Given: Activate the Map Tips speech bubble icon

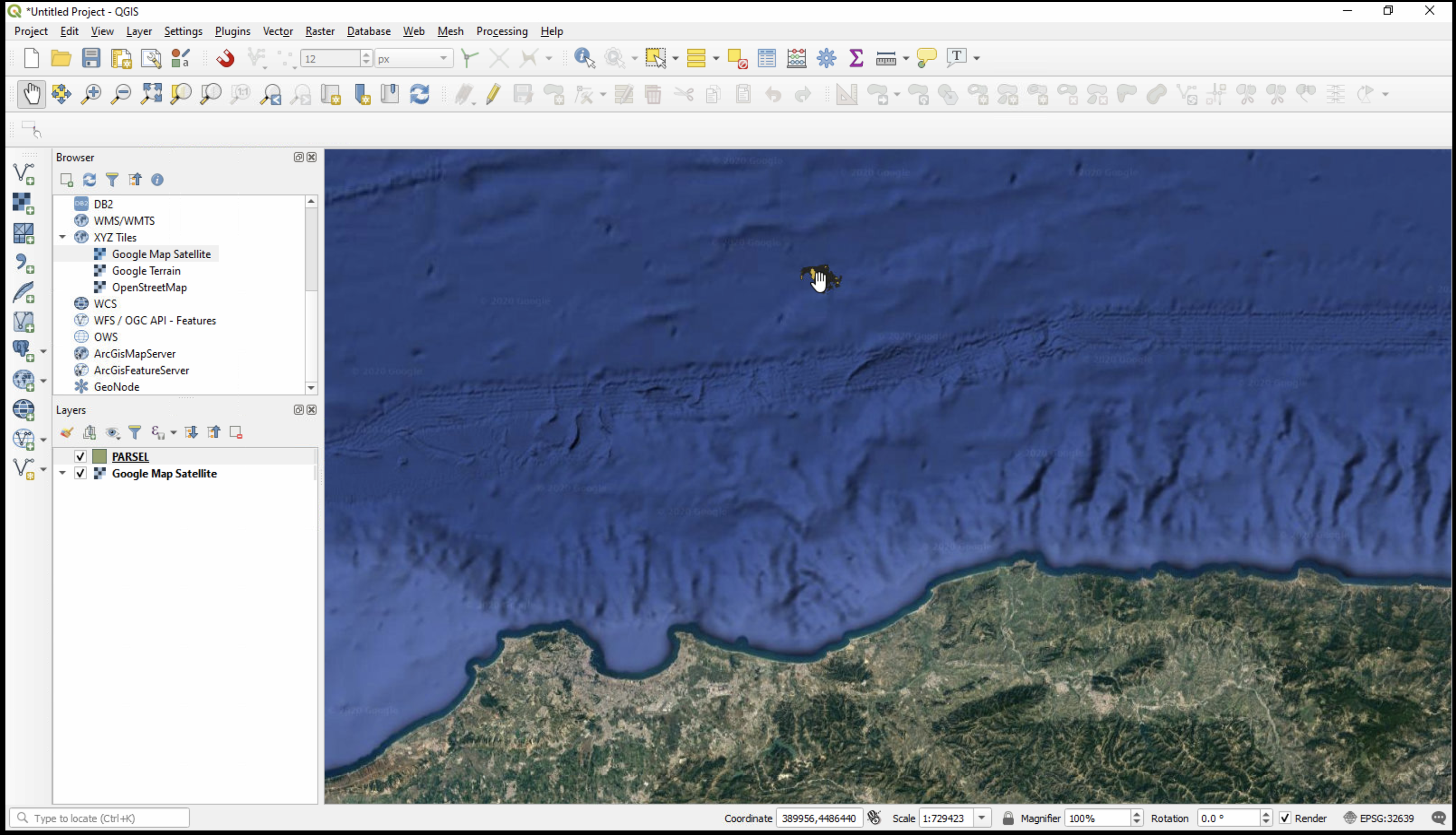Looking at the screenshot, I should (927, 58).
